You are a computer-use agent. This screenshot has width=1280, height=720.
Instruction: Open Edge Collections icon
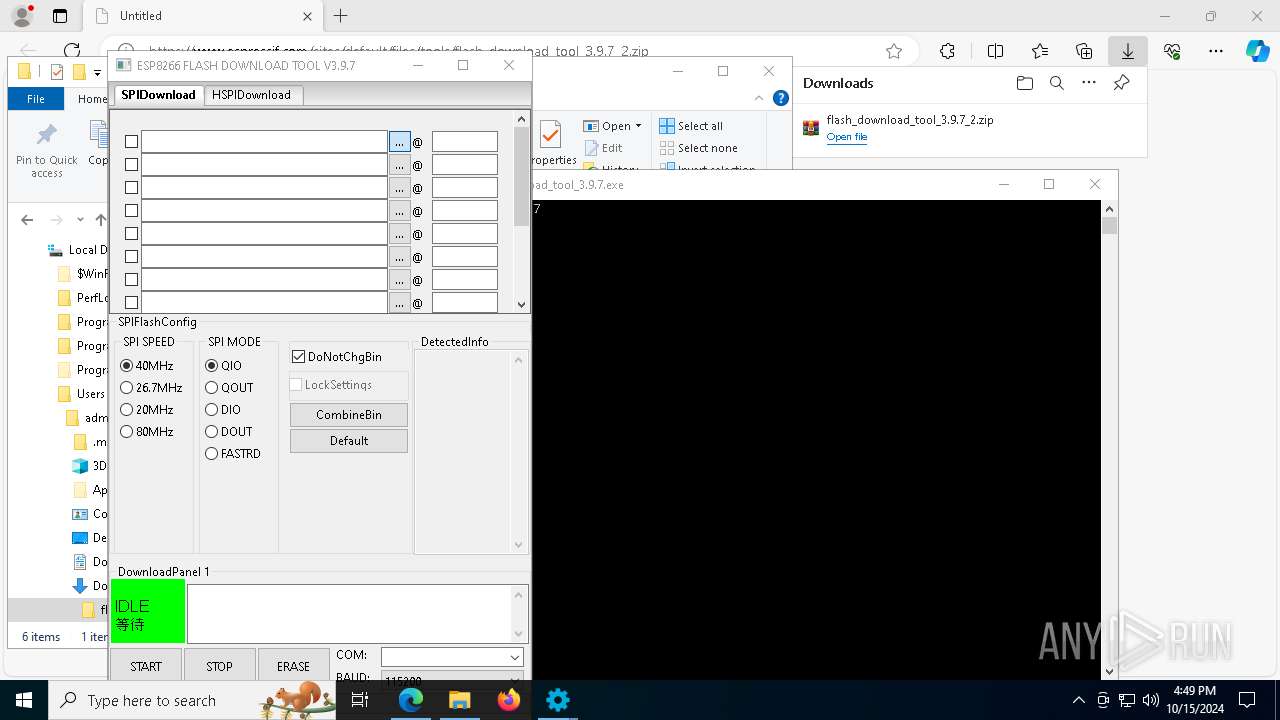pos(1084,51)
